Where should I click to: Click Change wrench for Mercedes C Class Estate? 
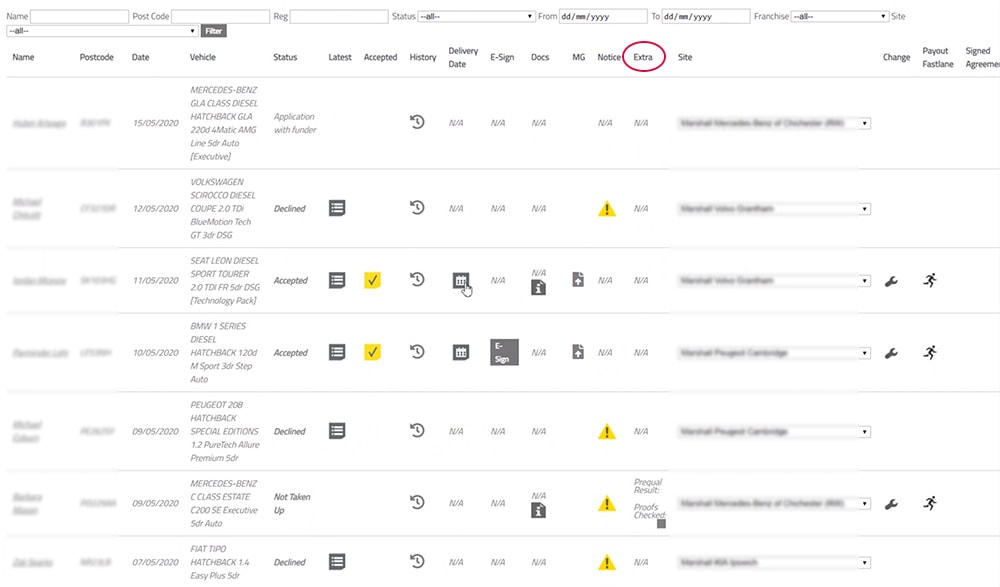892,504
